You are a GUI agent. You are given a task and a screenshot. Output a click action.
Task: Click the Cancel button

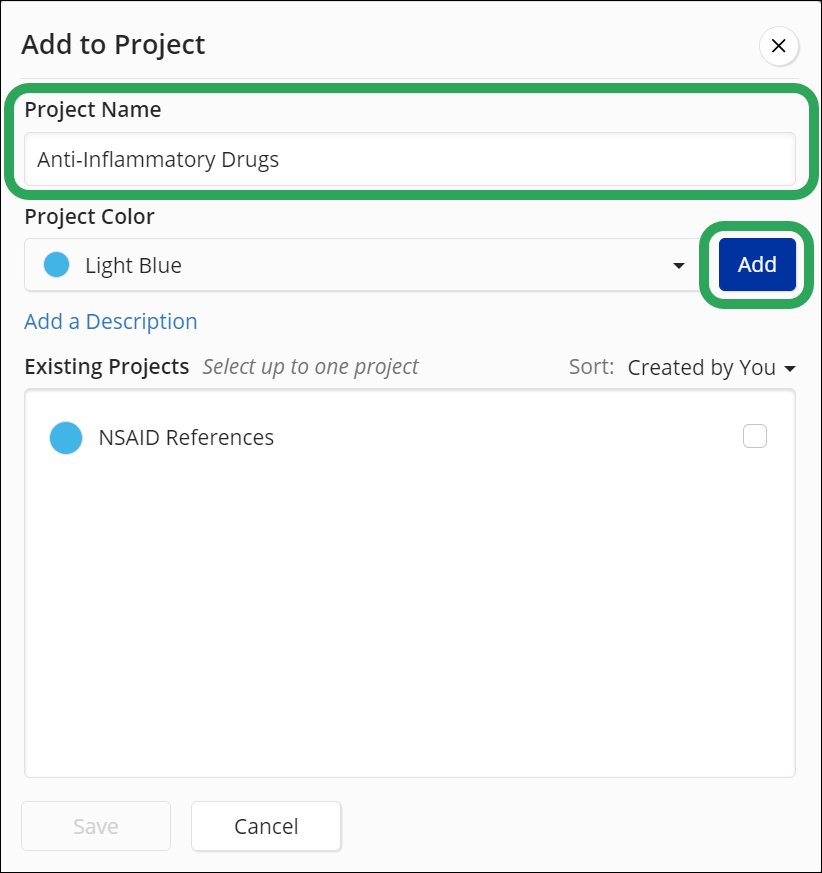[x=266, y=826]
